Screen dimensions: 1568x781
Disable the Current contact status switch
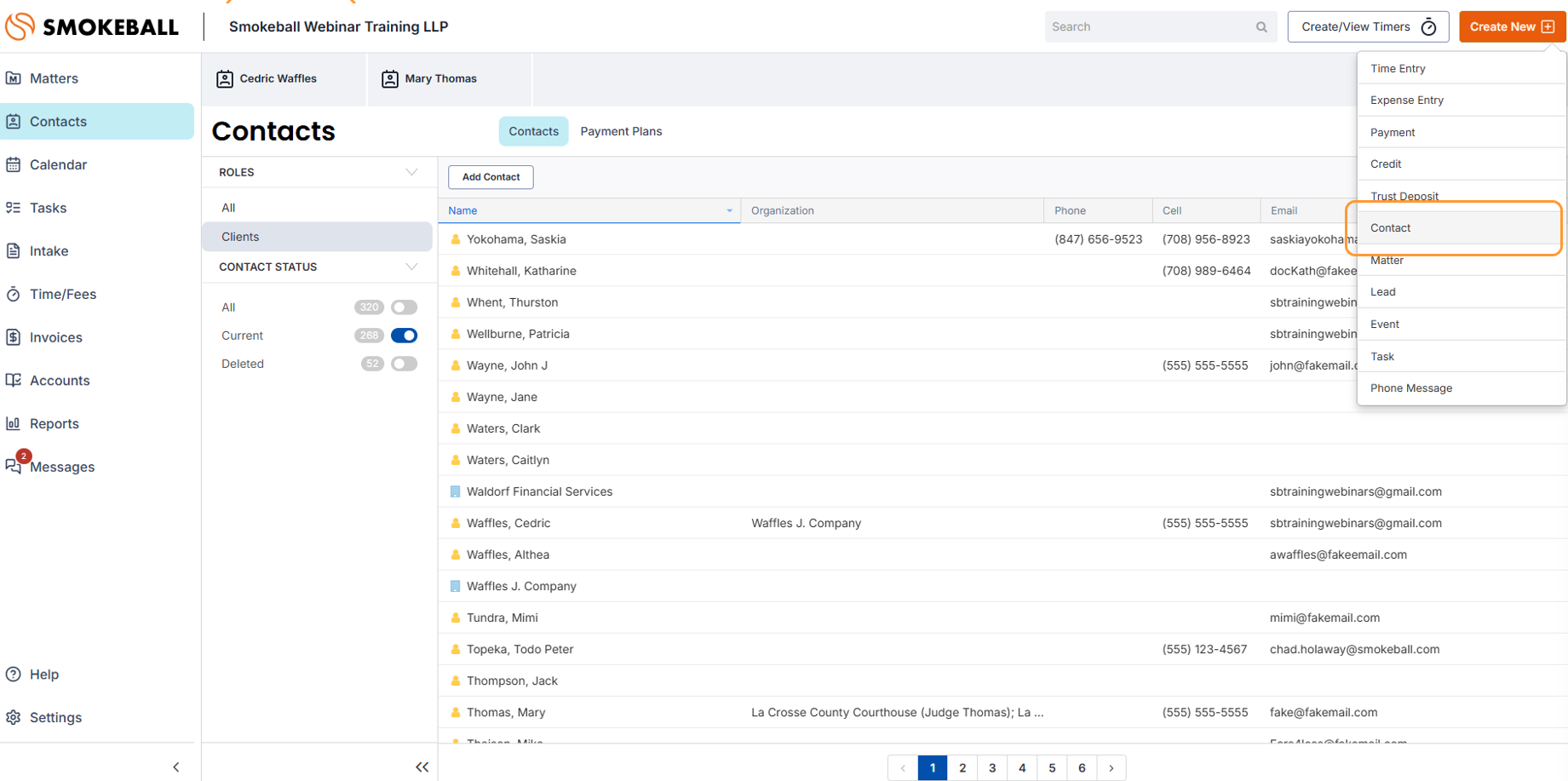click(404, 336)
